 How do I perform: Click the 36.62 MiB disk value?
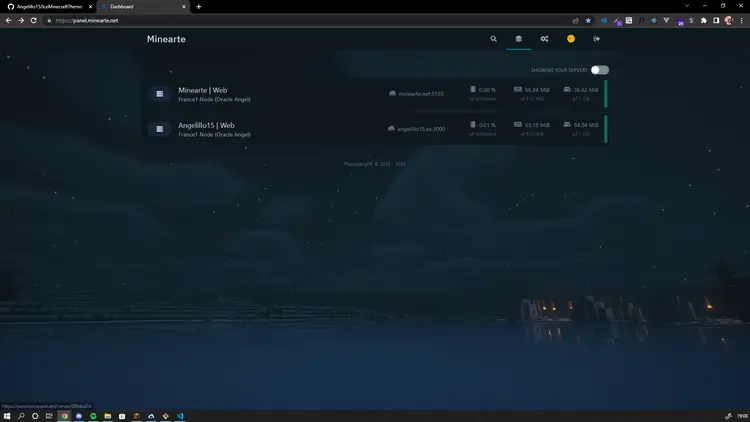pyautogui.click(x=586, y=90)
